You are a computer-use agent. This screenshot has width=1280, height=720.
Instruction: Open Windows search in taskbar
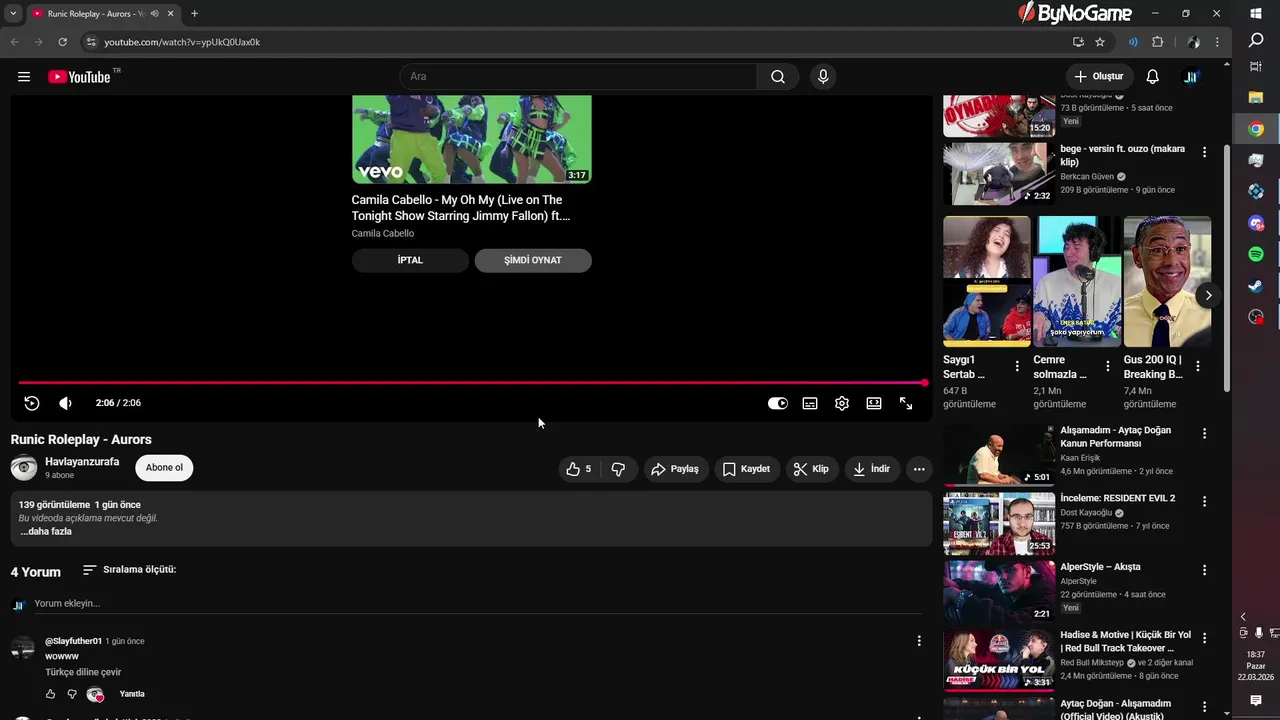(1256, 41)
